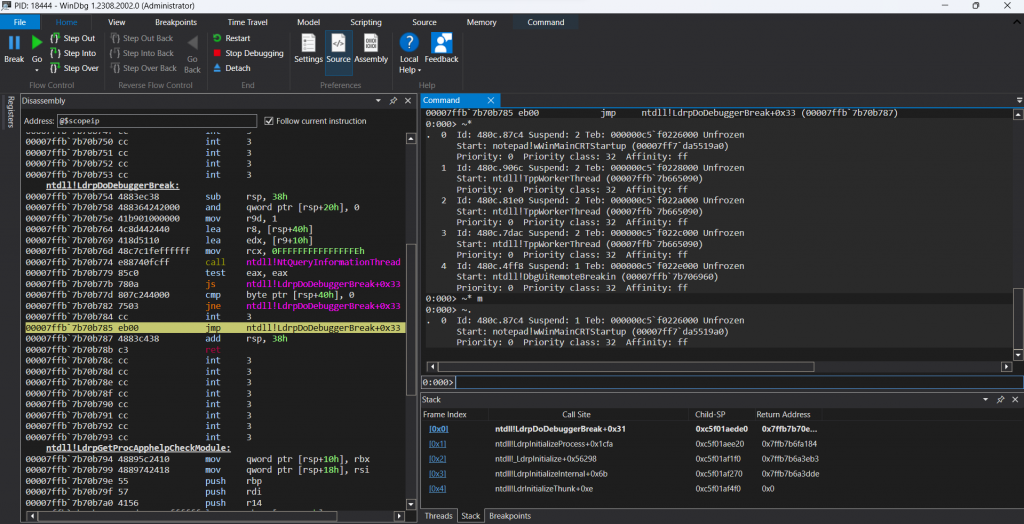Click Step Over Back
This screenshot has height=524, width=1024.
(143, 68)
